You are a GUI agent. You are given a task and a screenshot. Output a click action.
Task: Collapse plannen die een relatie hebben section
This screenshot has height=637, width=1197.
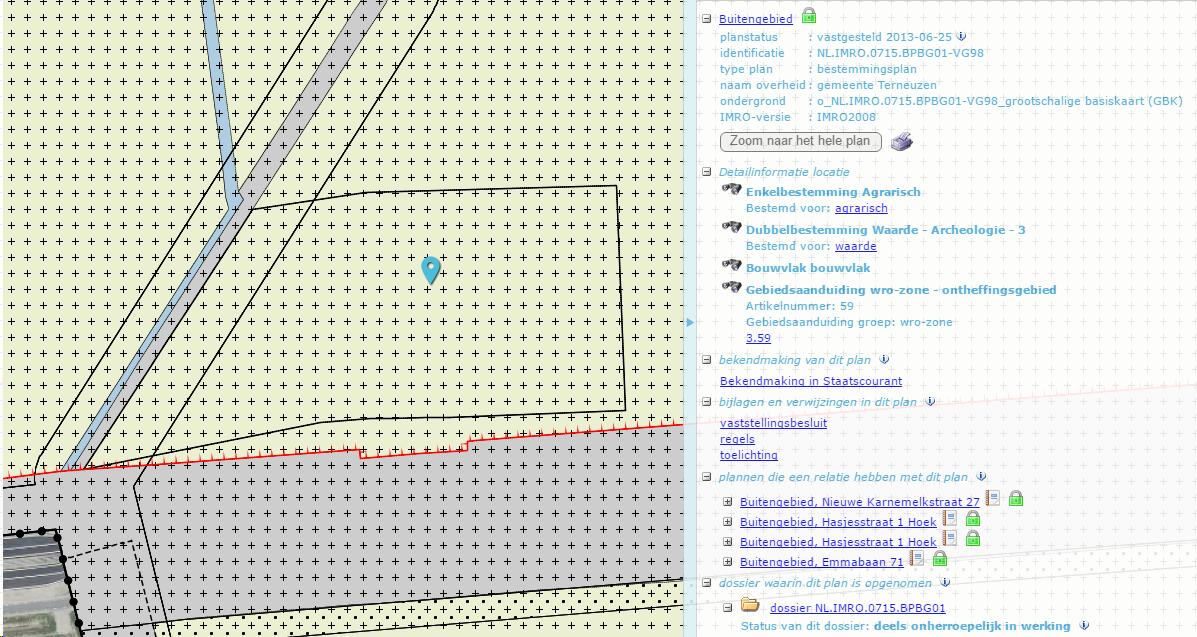(x=707, y=477)
